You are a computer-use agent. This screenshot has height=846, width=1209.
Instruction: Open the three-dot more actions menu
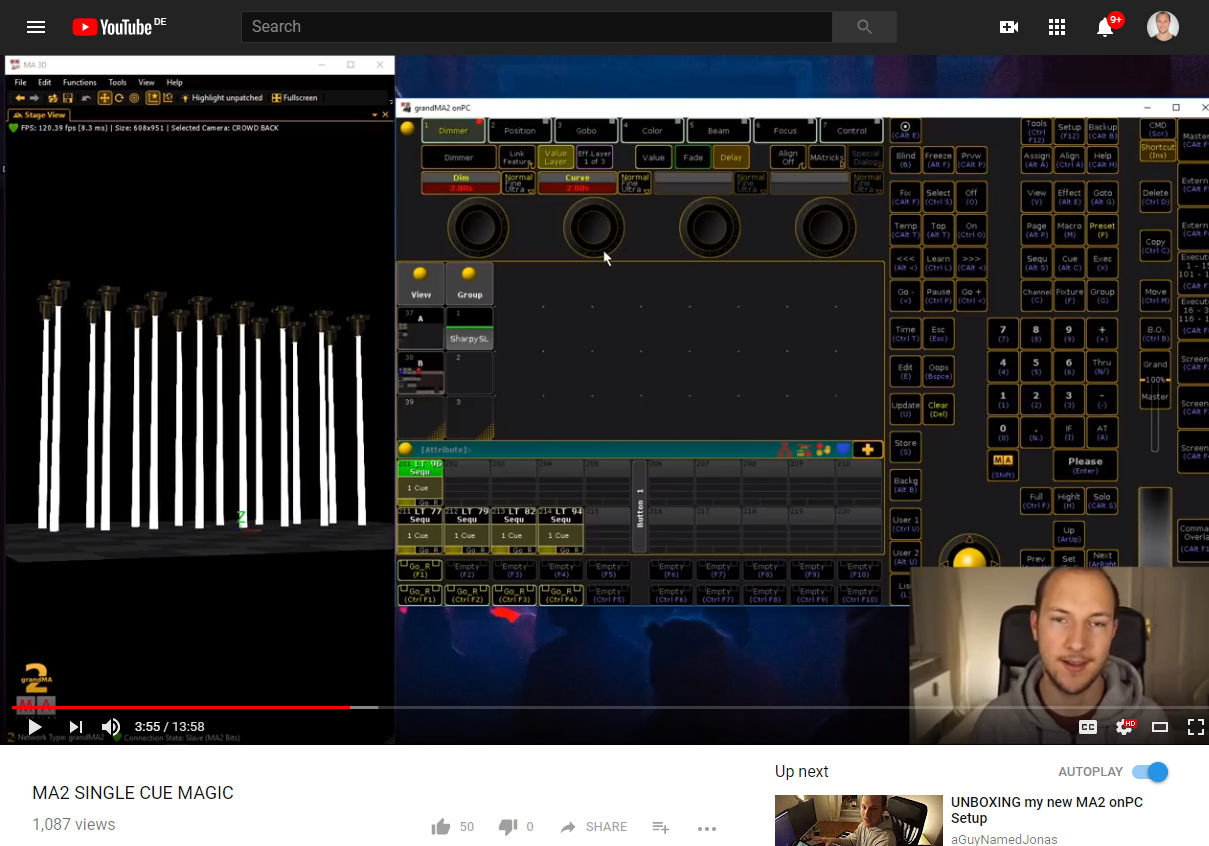707,828
